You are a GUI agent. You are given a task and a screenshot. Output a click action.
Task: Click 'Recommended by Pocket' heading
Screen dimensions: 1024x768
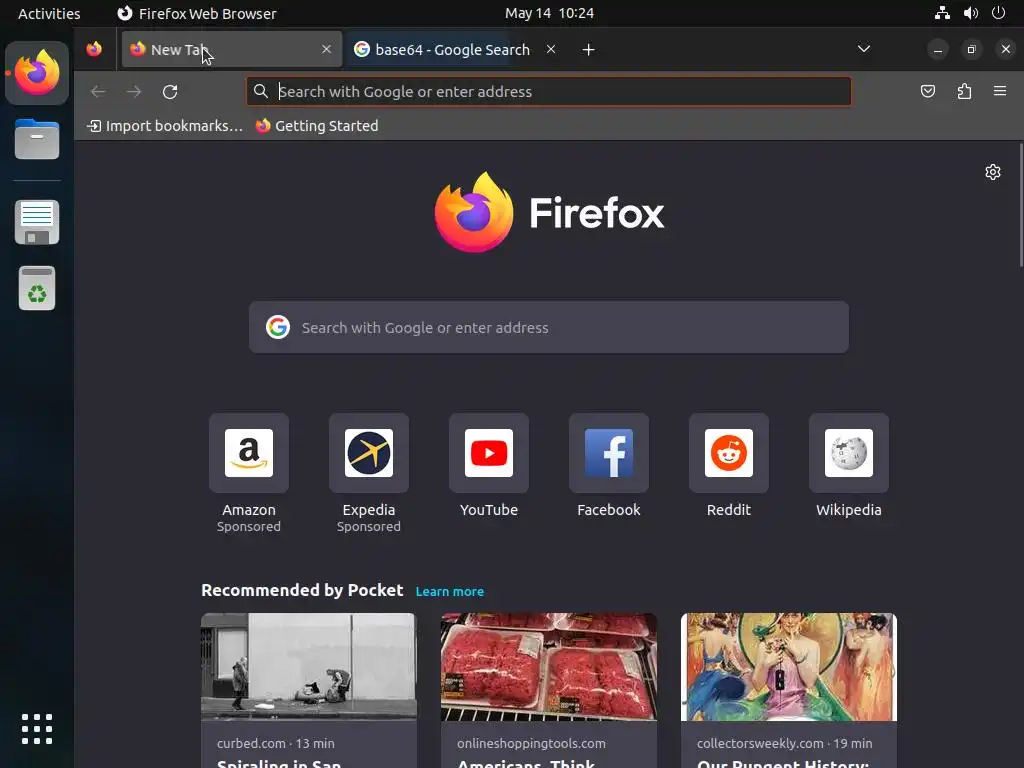[302, 590]
